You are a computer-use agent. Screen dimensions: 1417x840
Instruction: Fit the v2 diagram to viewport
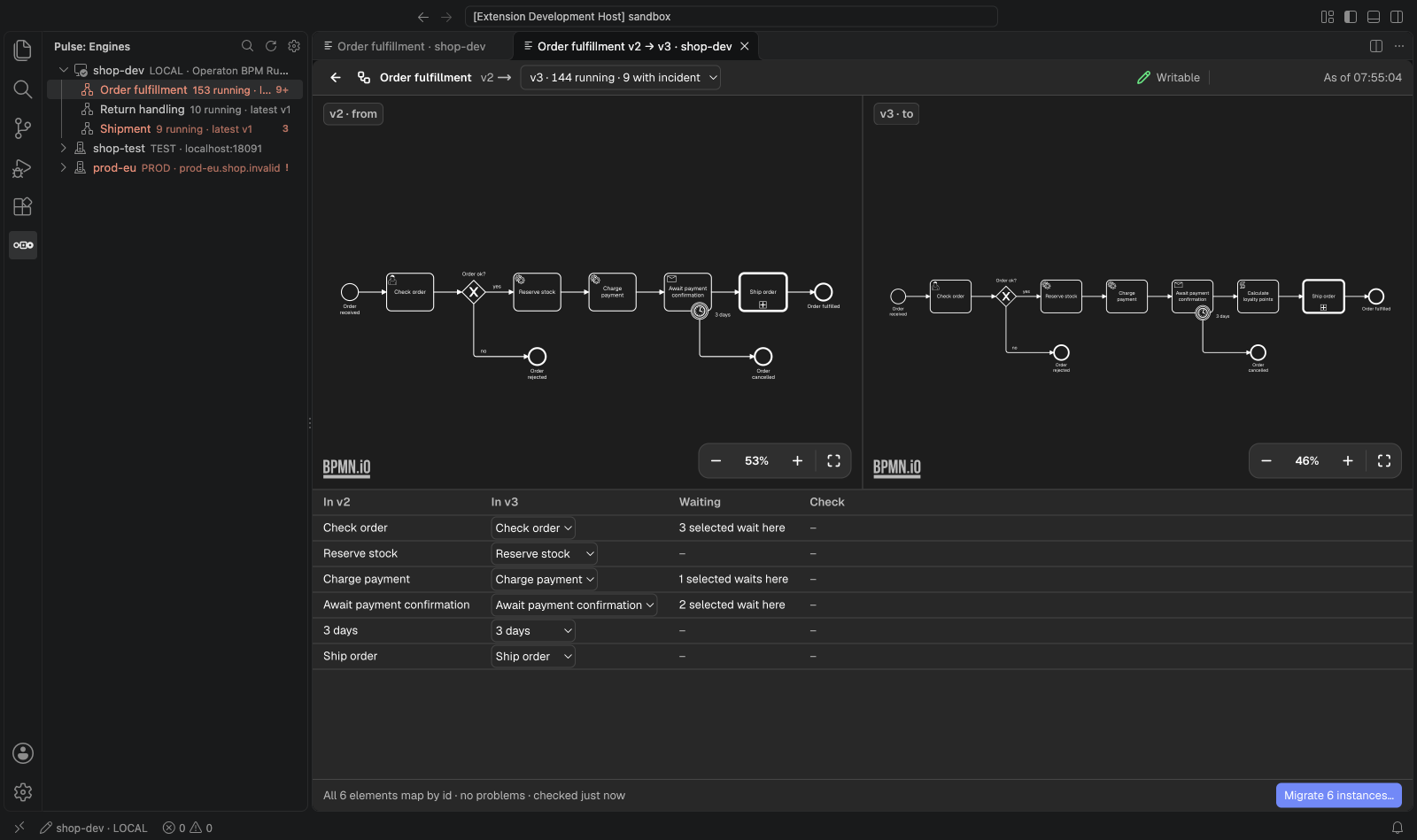tap(833, 461)
